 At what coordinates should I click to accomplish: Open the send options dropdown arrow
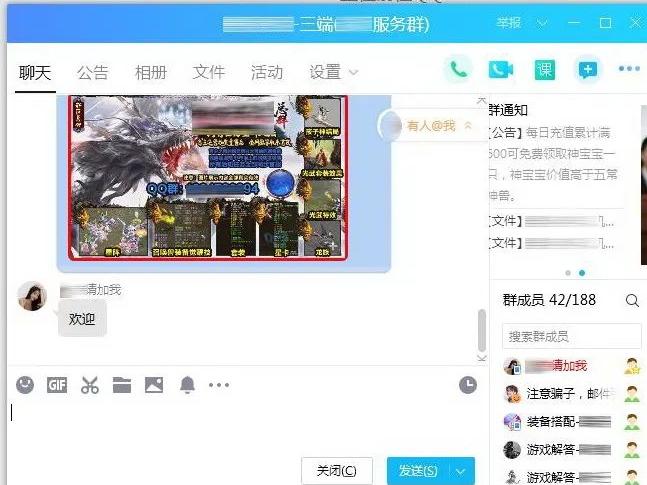(x=461, y=471)
